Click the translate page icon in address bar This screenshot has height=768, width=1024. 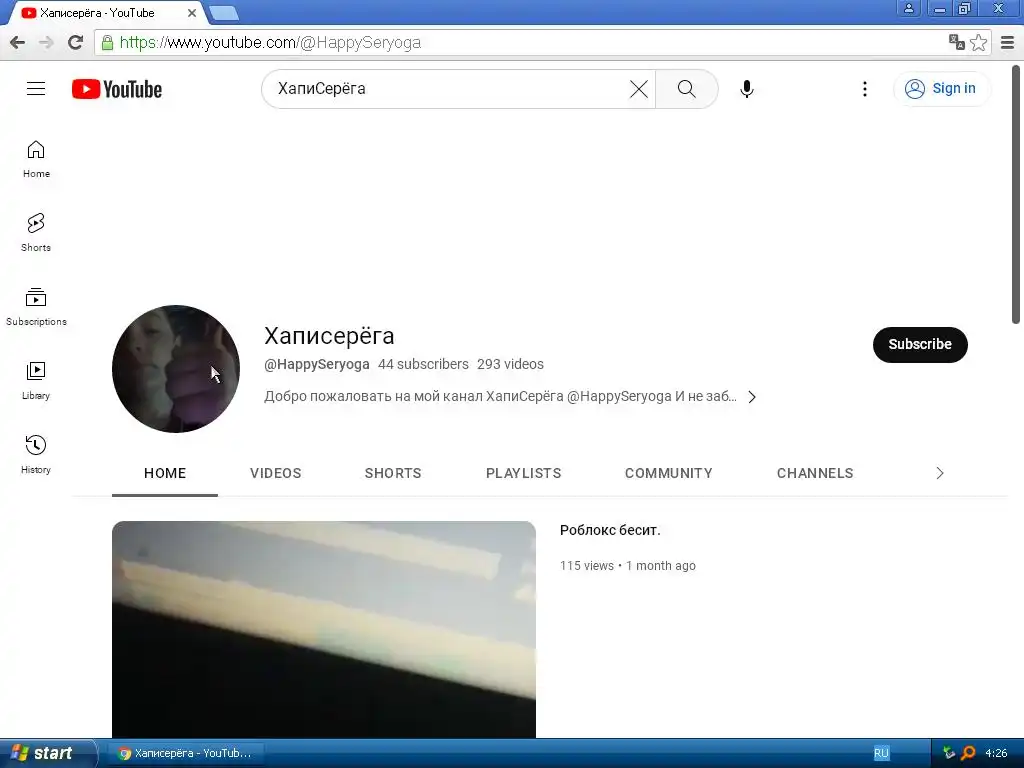[957, 42]
